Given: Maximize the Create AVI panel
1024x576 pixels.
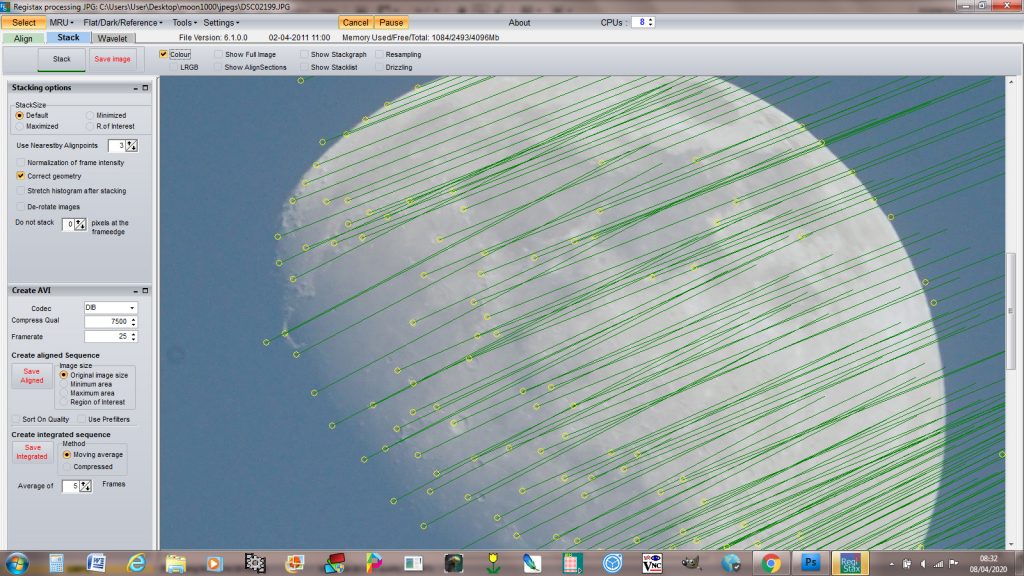Looking at the screenshot, I should coord(145,291).
